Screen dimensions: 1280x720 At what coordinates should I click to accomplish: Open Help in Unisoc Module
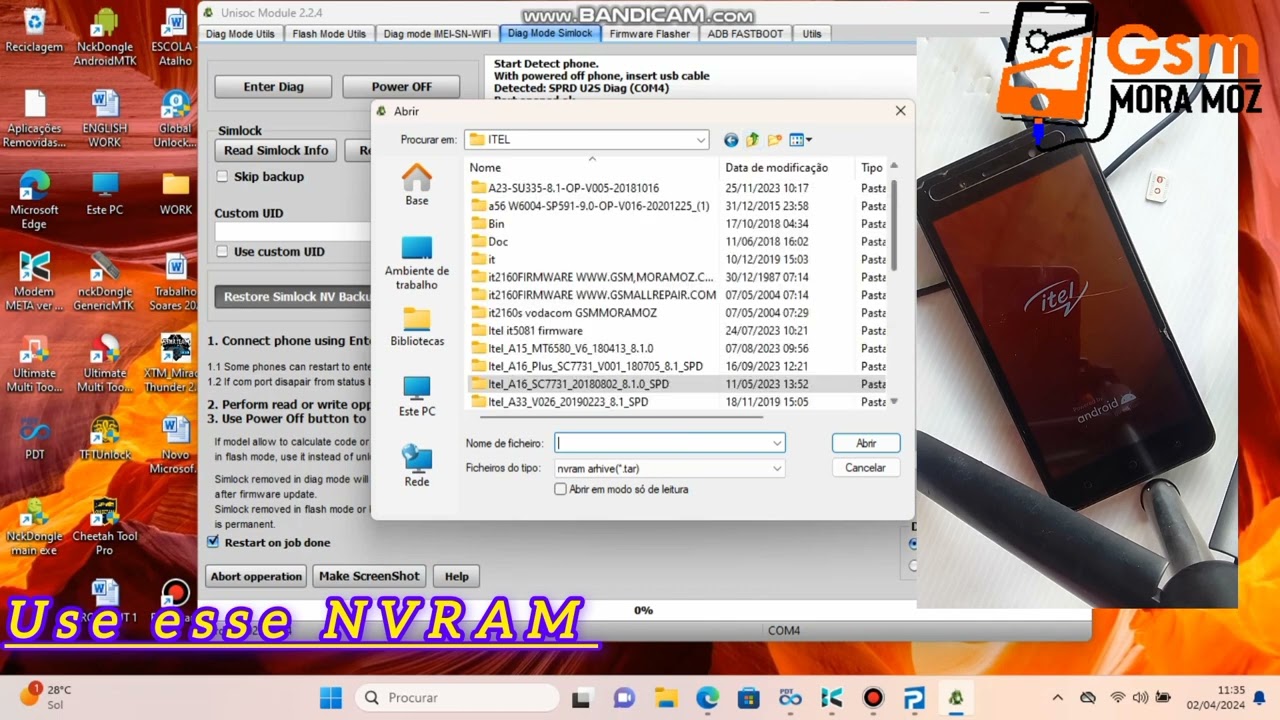pos(457,576)
